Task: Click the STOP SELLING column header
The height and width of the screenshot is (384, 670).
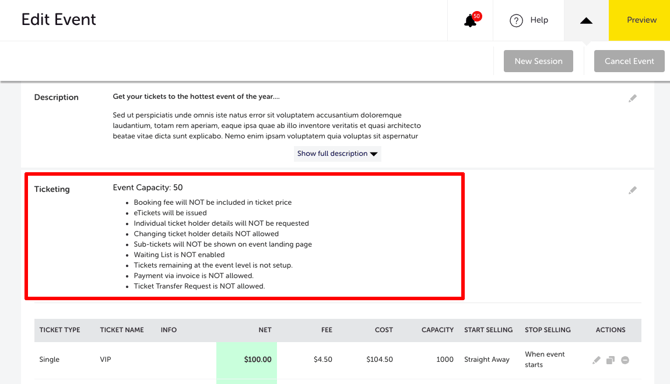Action: pyautogui.click(x=547, y=330)
